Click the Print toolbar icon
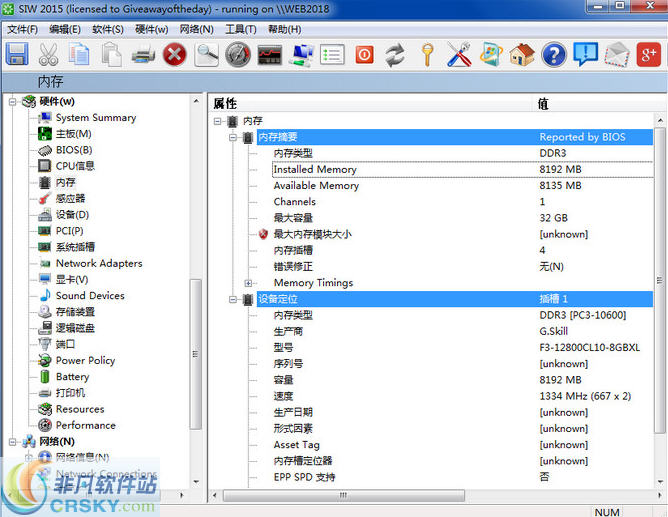Screen dimensions: 668x517 (143, 55)
